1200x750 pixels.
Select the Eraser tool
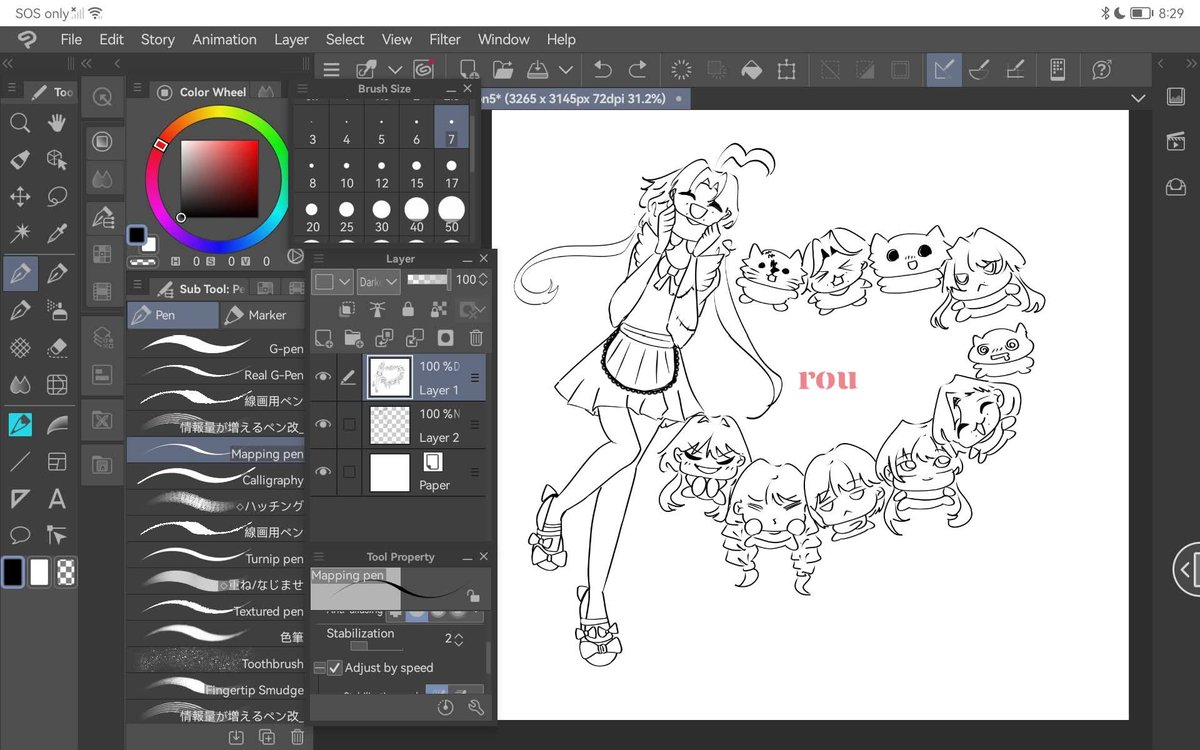[57, 347]
